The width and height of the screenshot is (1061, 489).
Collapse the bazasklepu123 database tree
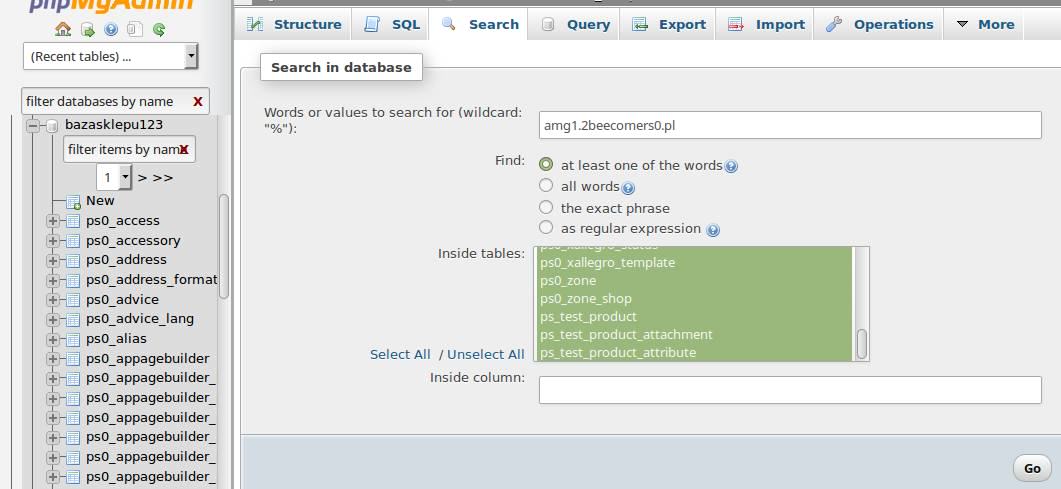coord(33,125)
